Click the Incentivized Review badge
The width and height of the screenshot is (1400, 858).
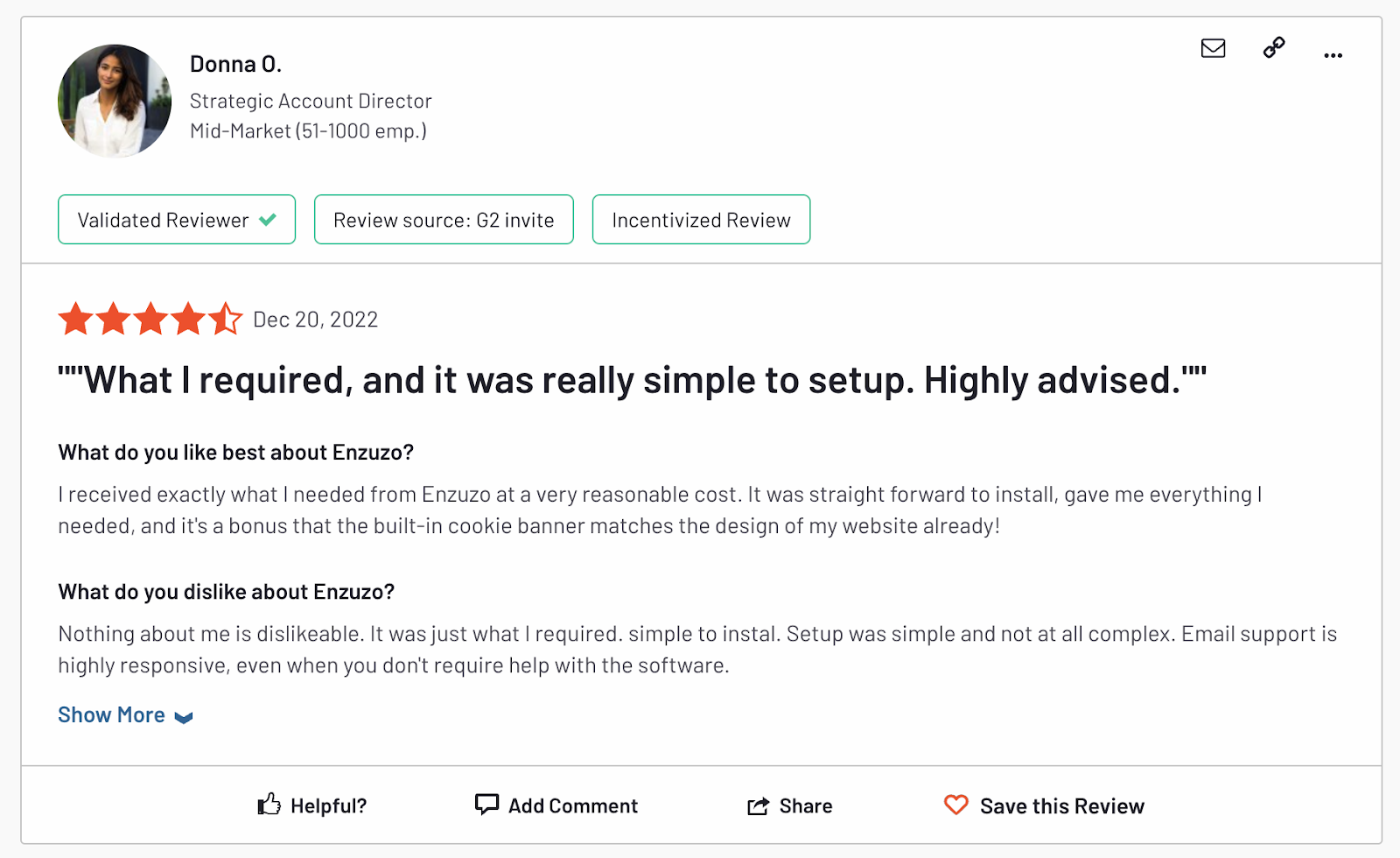pos(701,220)
